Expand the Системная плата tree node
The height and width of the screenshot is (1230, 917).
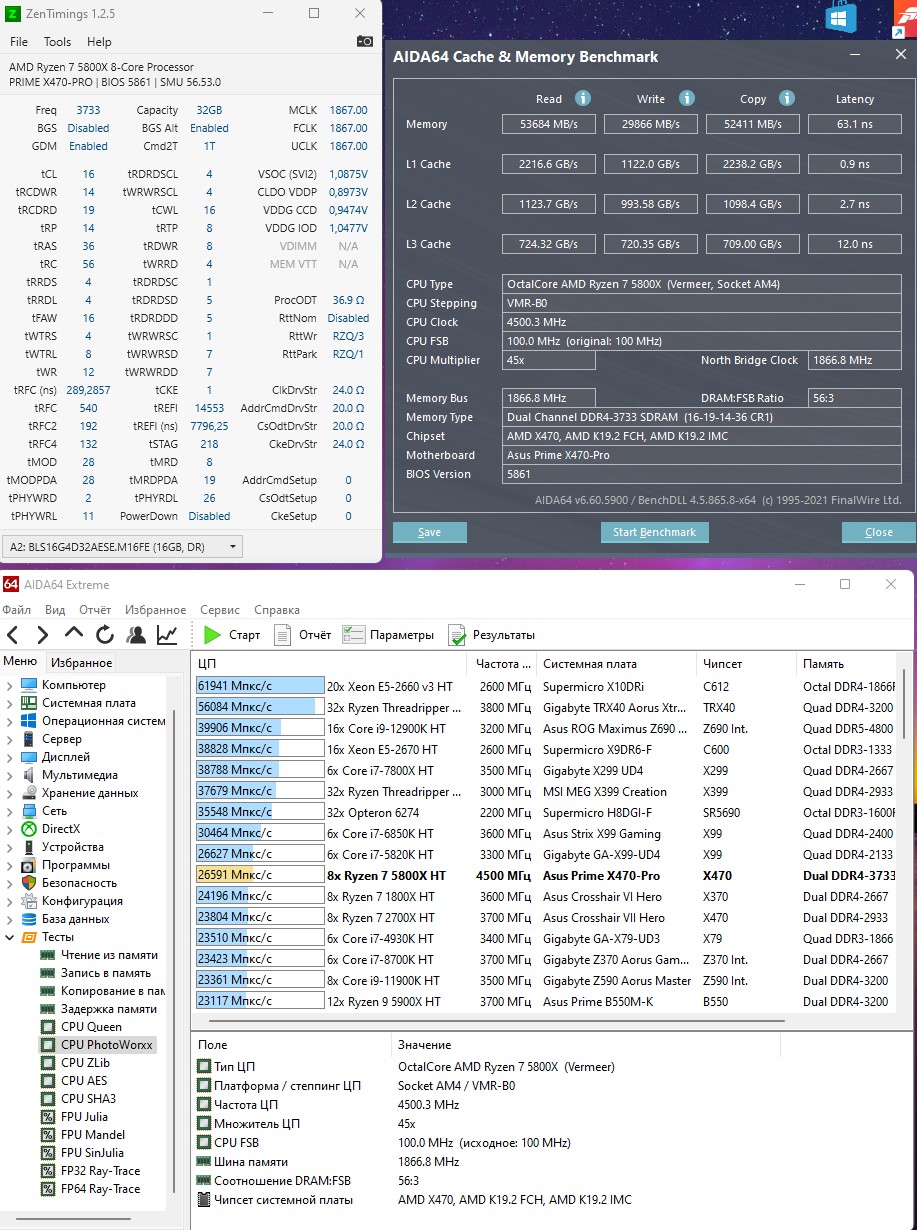[x=10, y=703]
